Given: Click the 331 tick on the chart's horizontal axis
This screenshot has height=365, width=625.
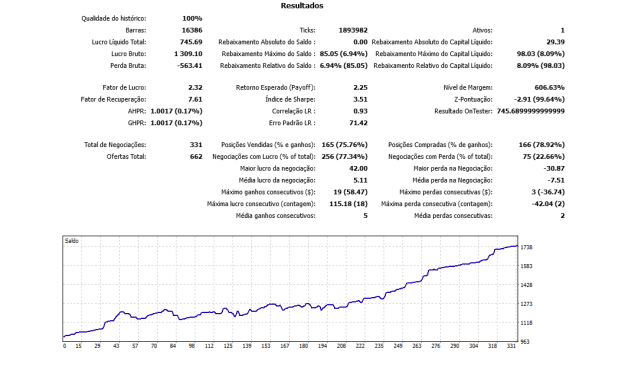Looking at the screenshot, I should tap(511, 346).
